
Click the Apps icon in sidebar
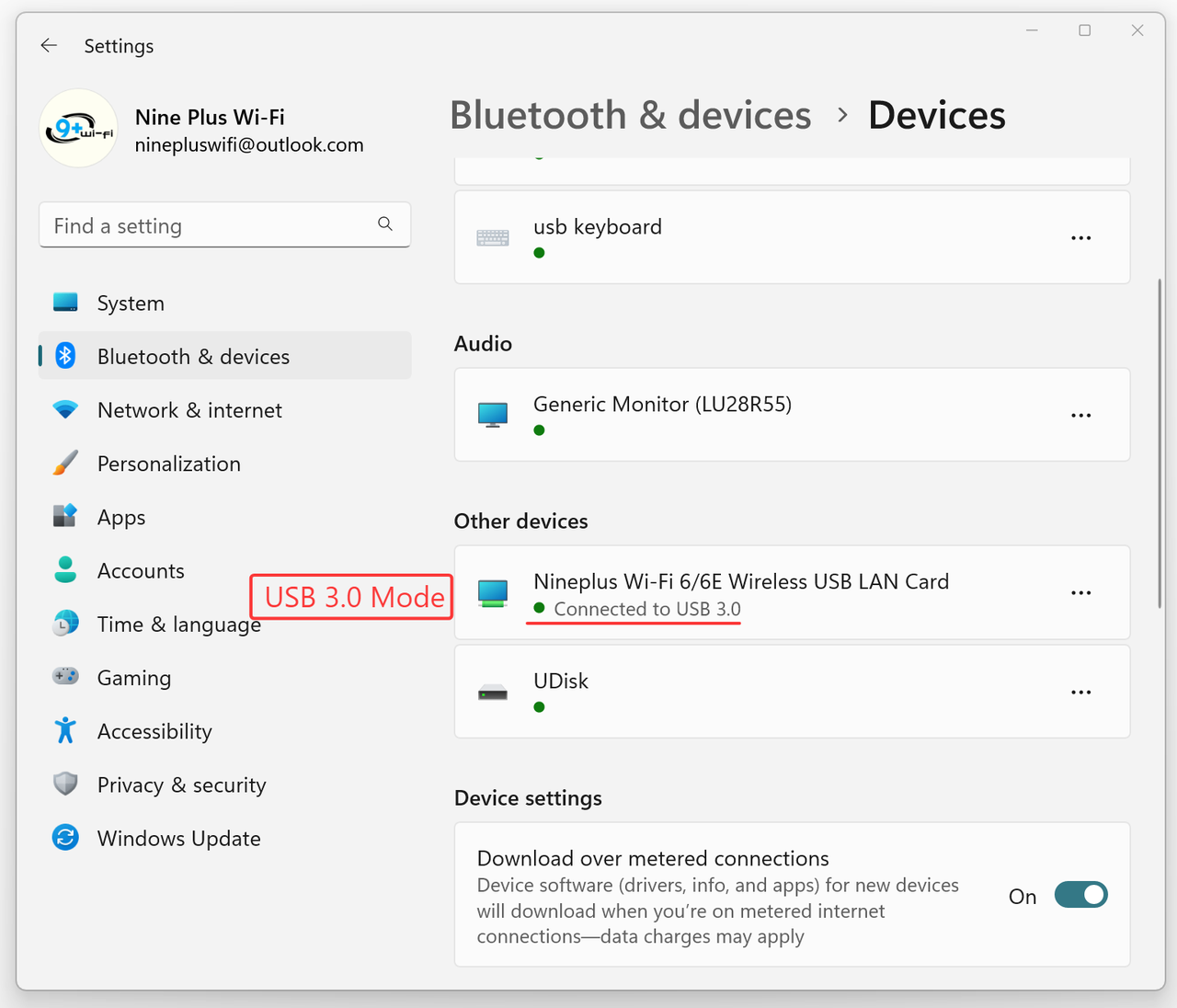(x=65, y=516)
